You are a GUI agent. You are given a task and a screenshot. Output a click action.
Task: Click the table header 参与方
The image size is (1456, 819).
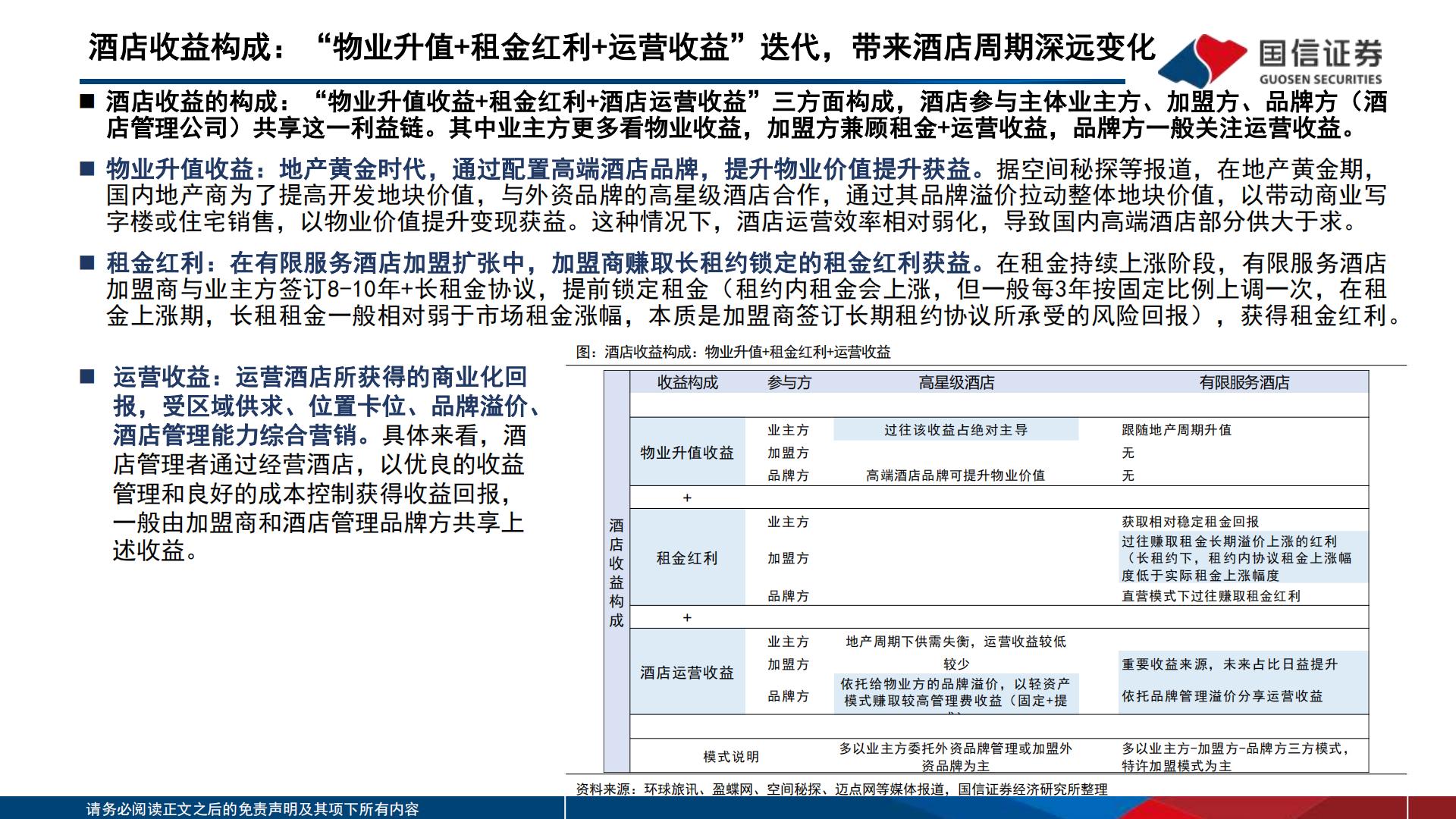tap(789, 383)
